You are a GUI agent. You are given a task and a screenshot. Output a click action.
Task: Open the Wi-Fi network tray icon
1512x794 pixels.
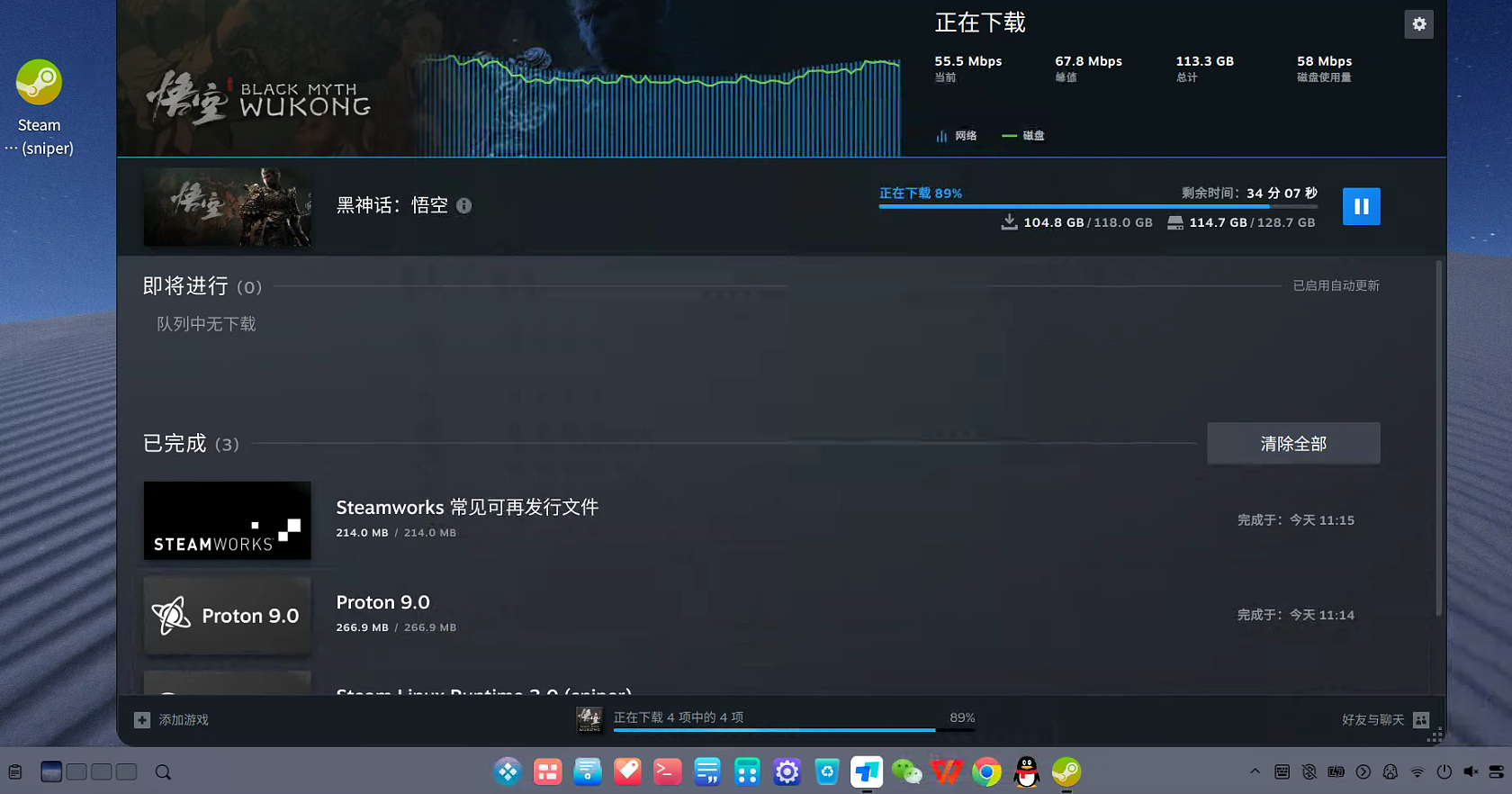1417,771
